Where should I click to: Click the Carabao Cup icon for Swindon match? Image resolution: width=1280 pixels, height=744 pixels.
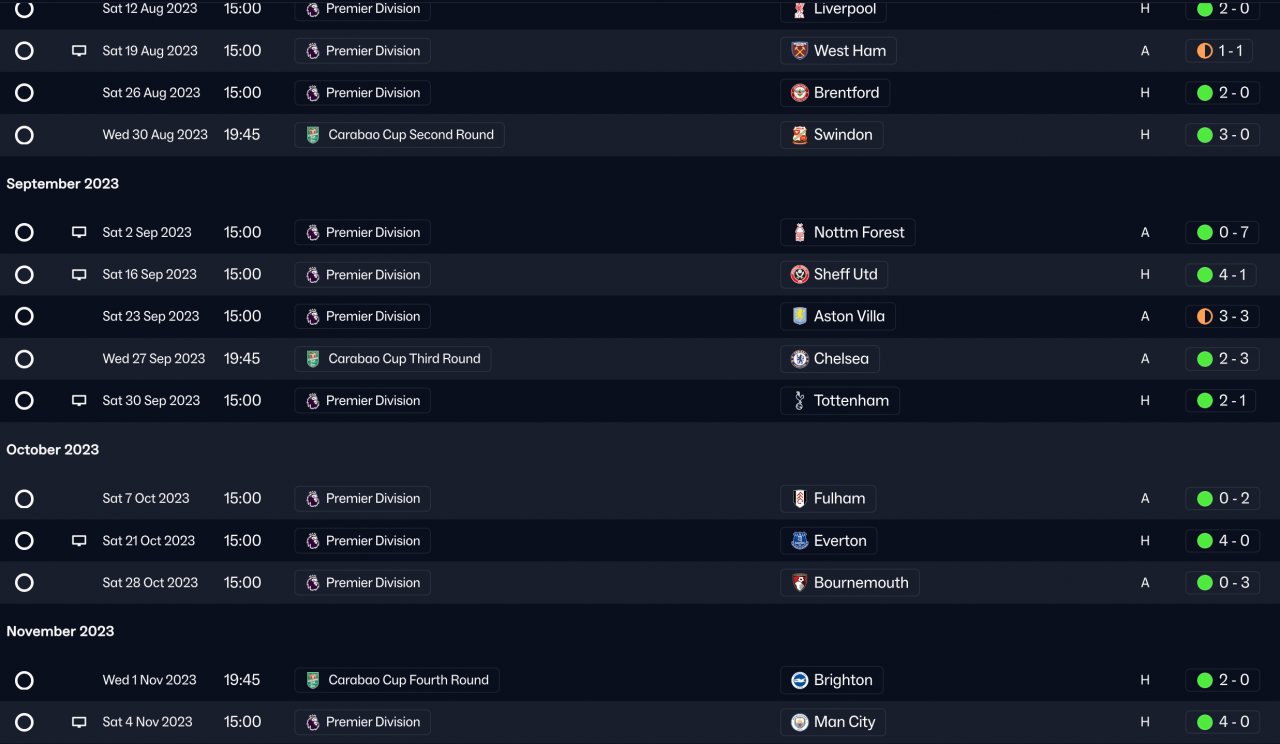point(313,135)
